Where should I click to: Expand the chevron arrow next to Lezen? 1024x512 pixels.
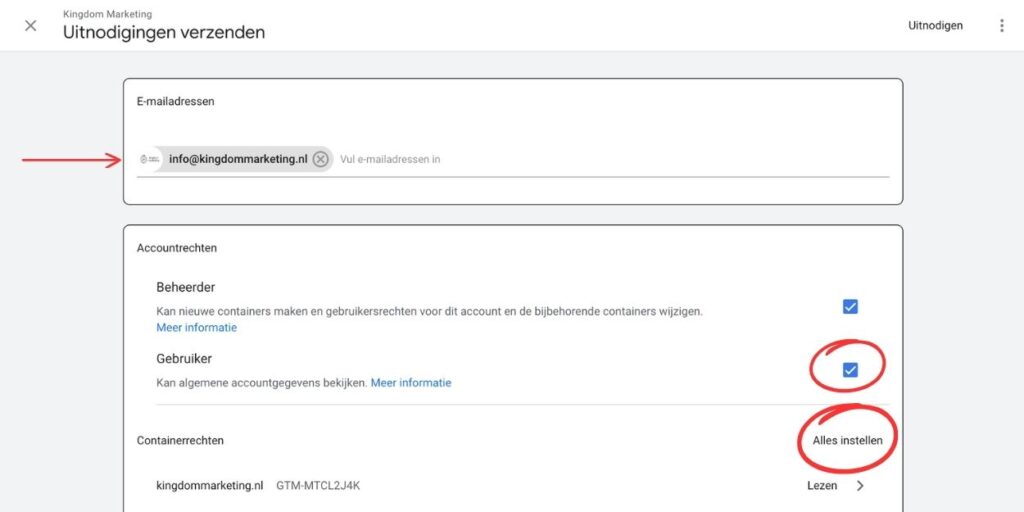coord(861,486)
